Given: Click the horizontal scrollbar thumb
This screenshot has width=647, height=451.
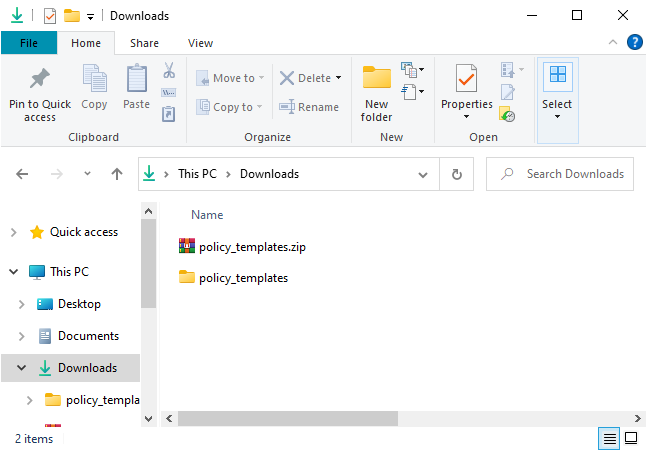Looking at the screenshot, I should point(288,418).
